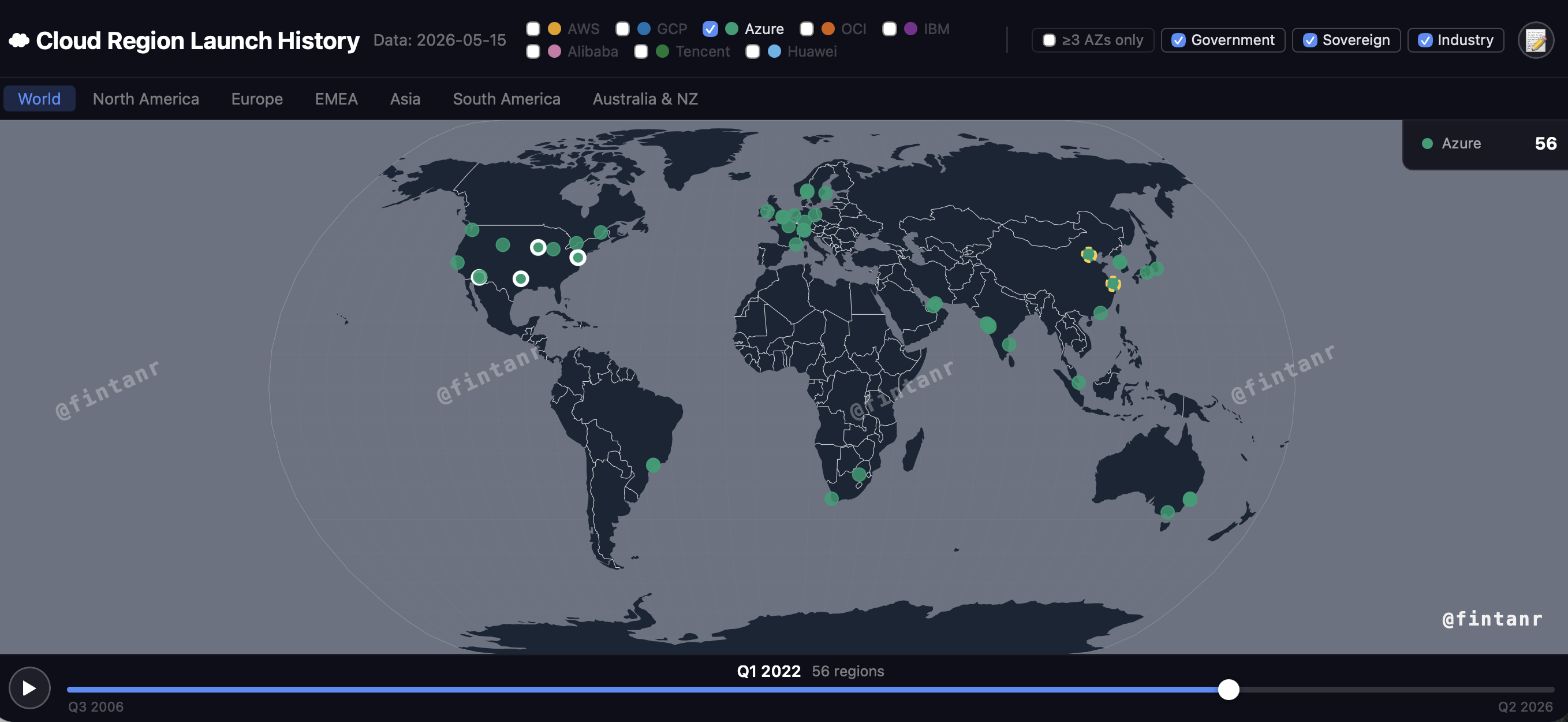Play the launch history animation
Screen dimensions: 1568x722
29,688
